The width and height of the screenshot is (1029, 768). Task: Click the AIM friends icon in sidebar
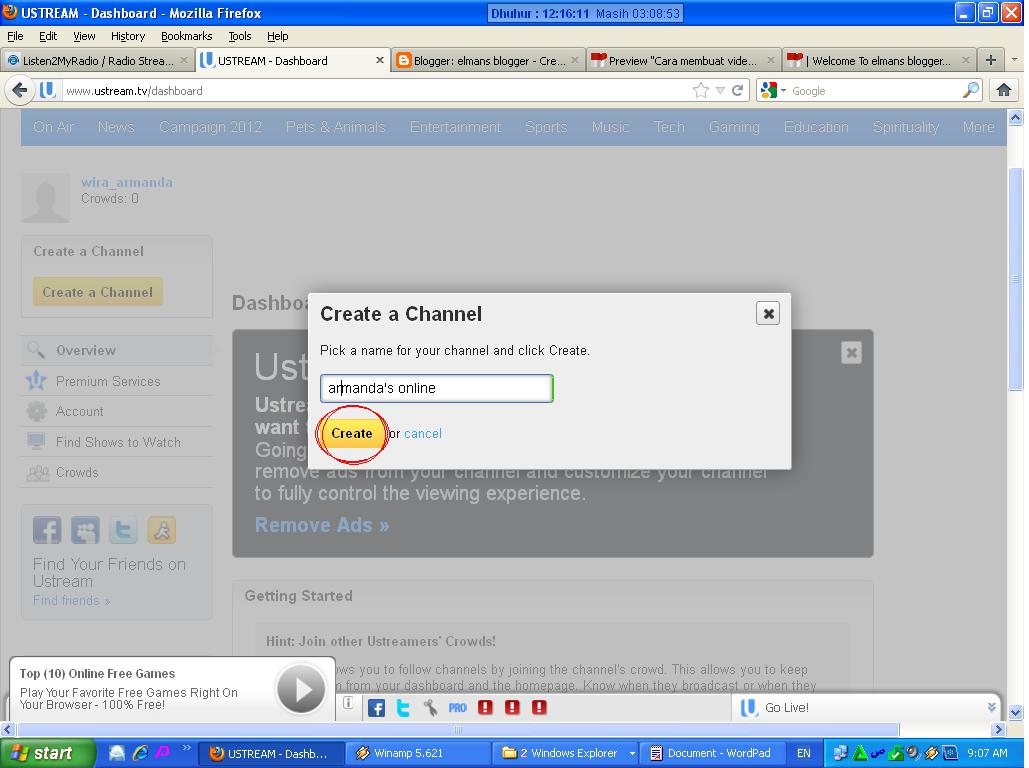click(x=161, y=530)
